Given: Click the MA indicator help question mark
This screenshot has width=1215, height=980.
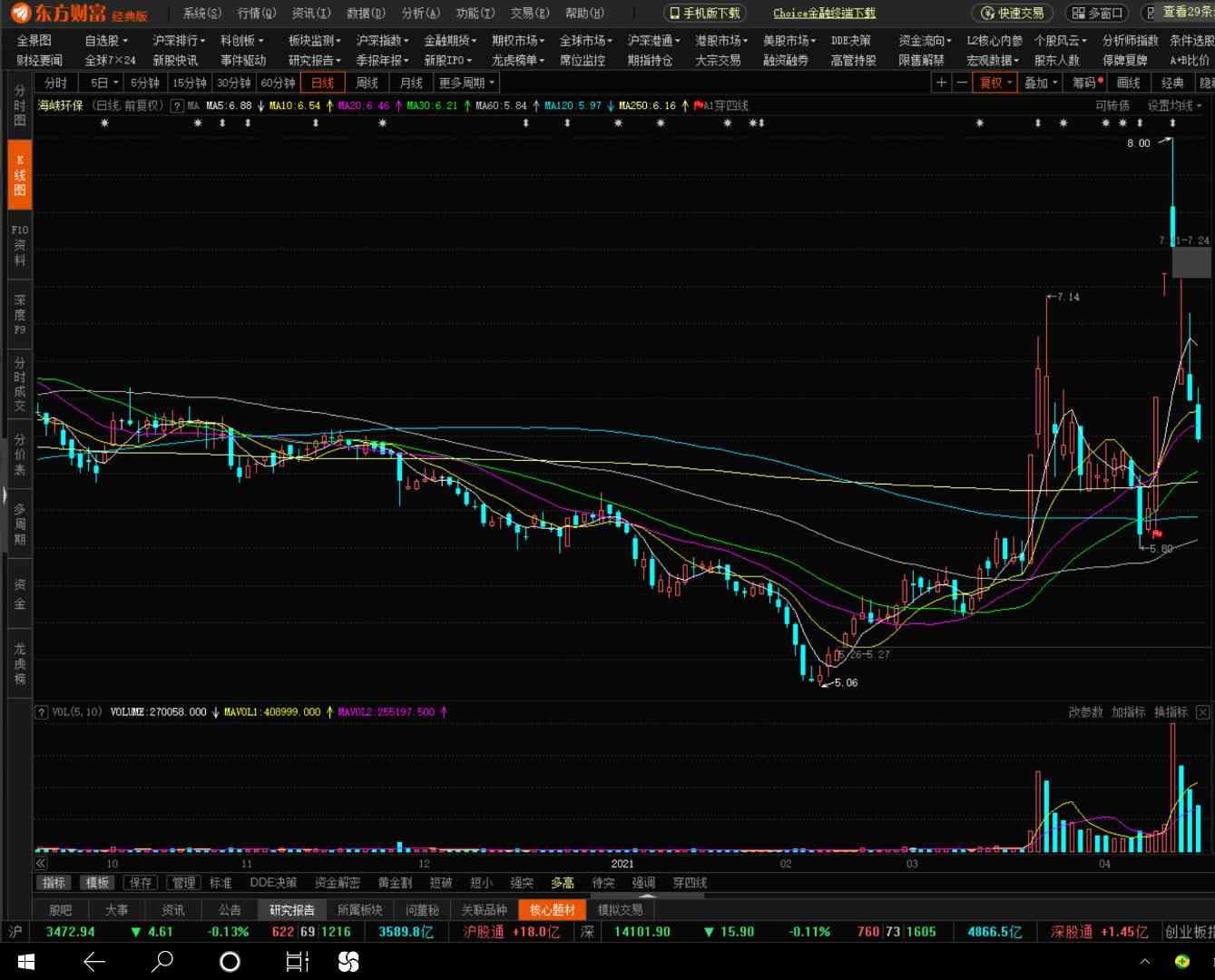Looking at the screenshot, I should (177, 105).
